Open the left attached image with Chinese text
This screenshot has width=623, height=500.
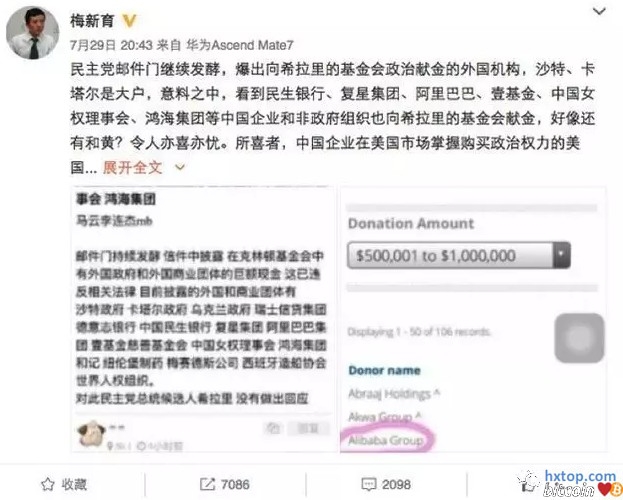(x=204, y=319)
